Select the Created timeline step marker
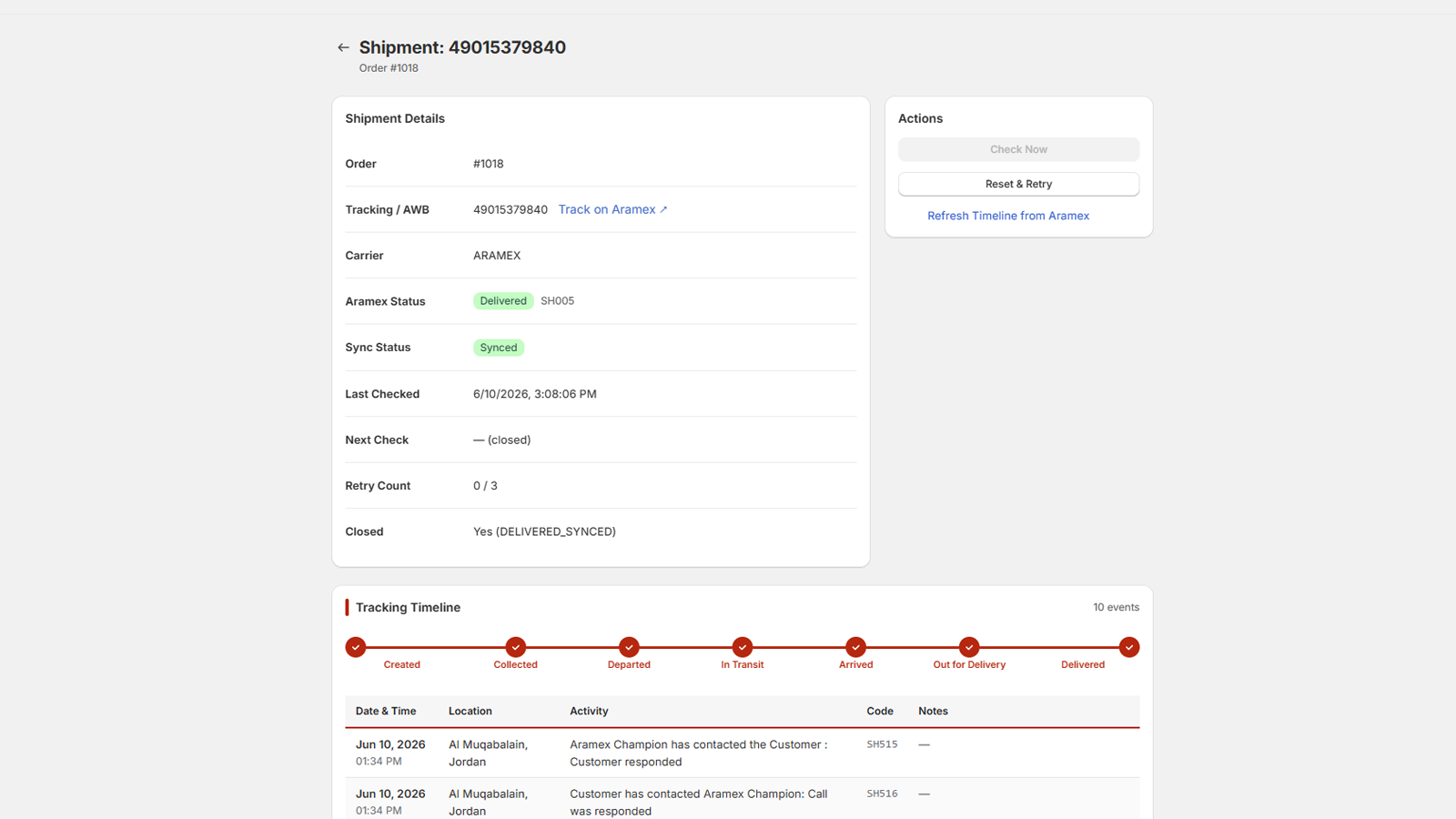Image resolution: width=1456 pixels, height=819 pixels. (x=356, y=647)
